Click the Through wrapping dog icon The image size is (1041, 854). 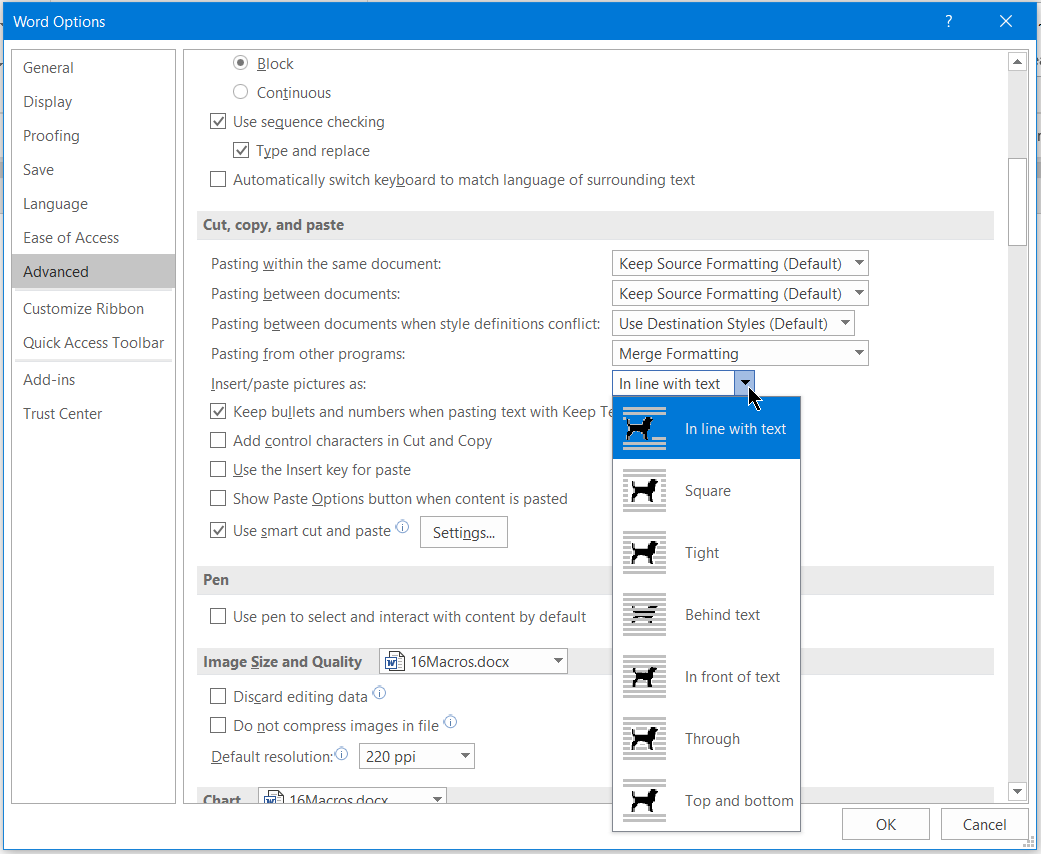[x=644, y=738]
